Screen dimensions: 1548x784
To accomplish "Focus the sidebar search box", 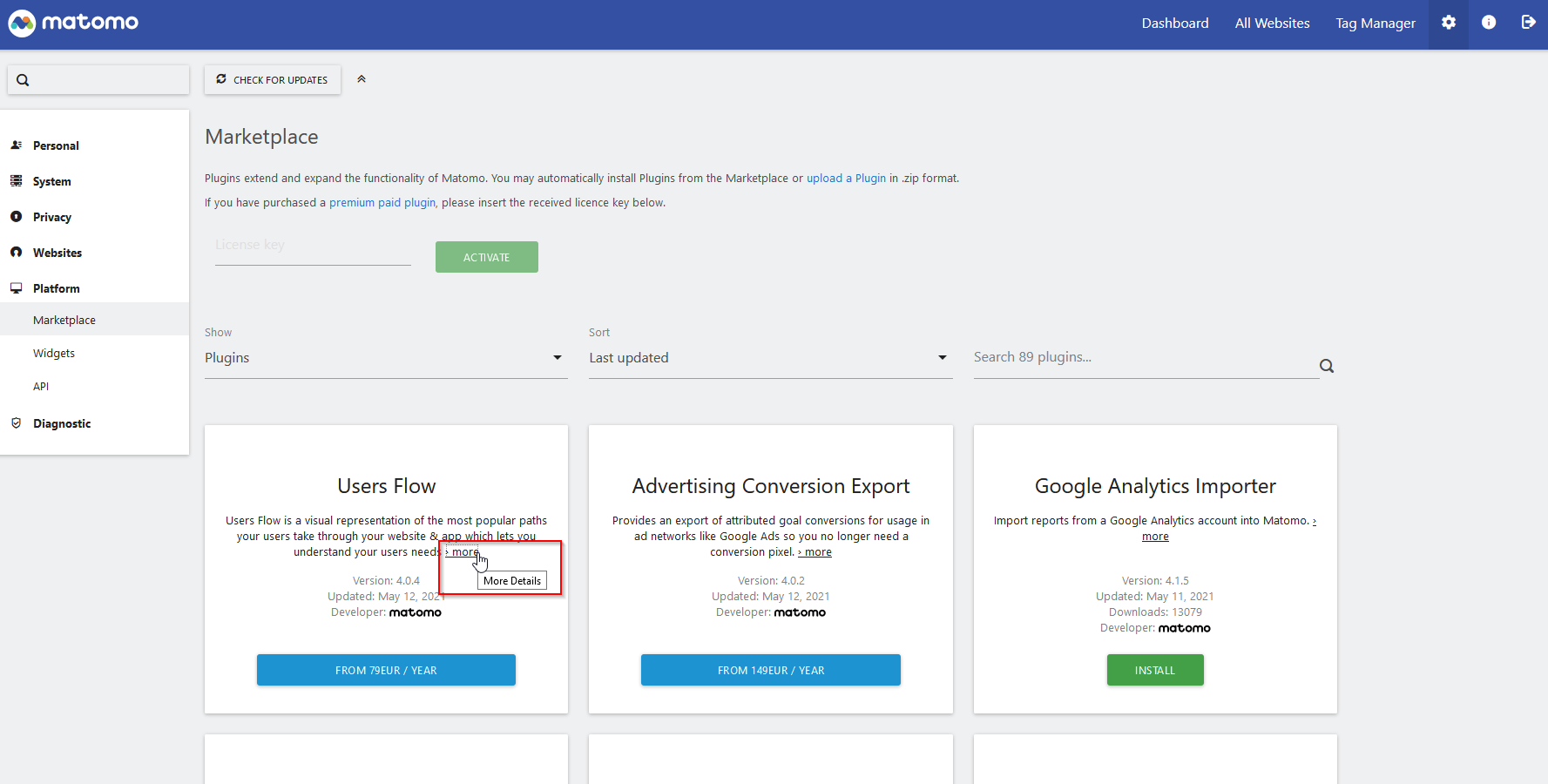I will pos(98,80).
